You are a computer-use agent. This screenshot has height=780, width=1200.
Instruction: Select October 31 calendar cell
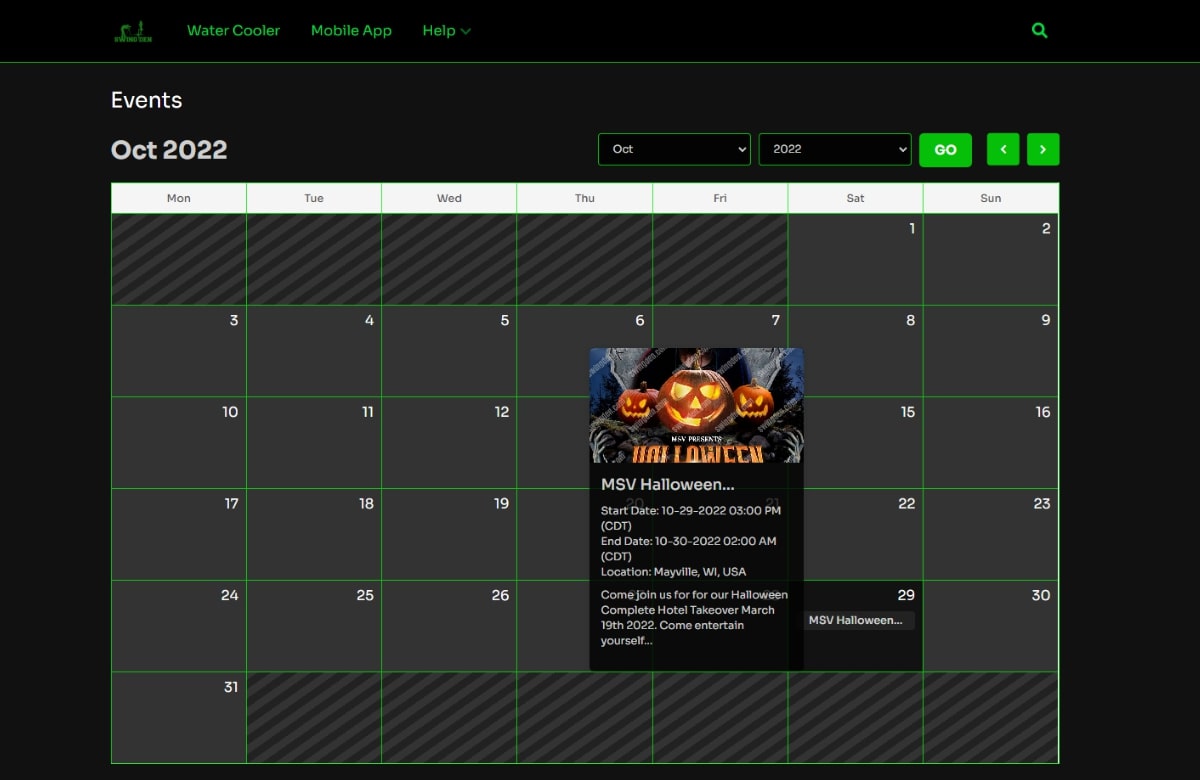pos(178,717)
